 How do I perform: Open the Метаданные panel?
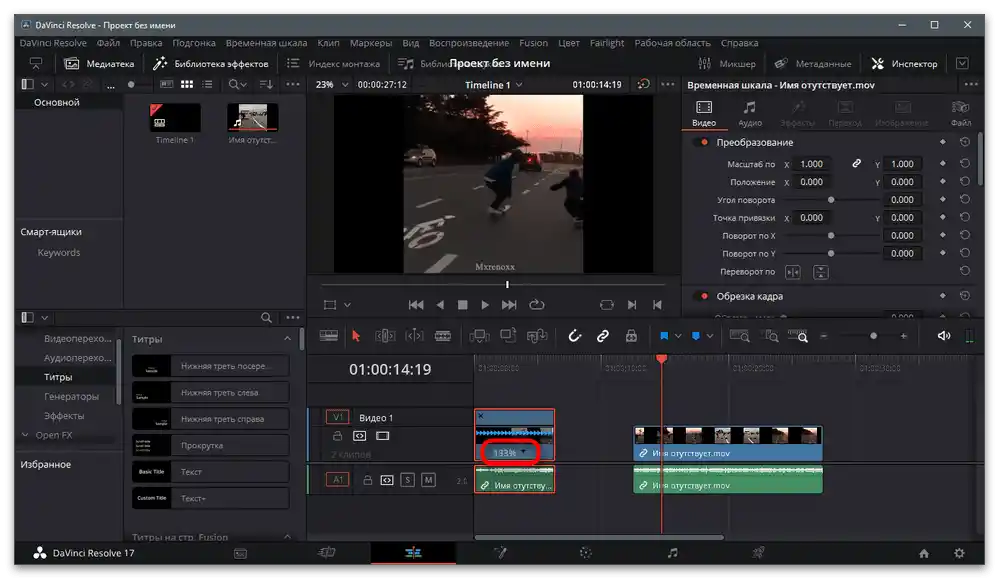point(812,64)
